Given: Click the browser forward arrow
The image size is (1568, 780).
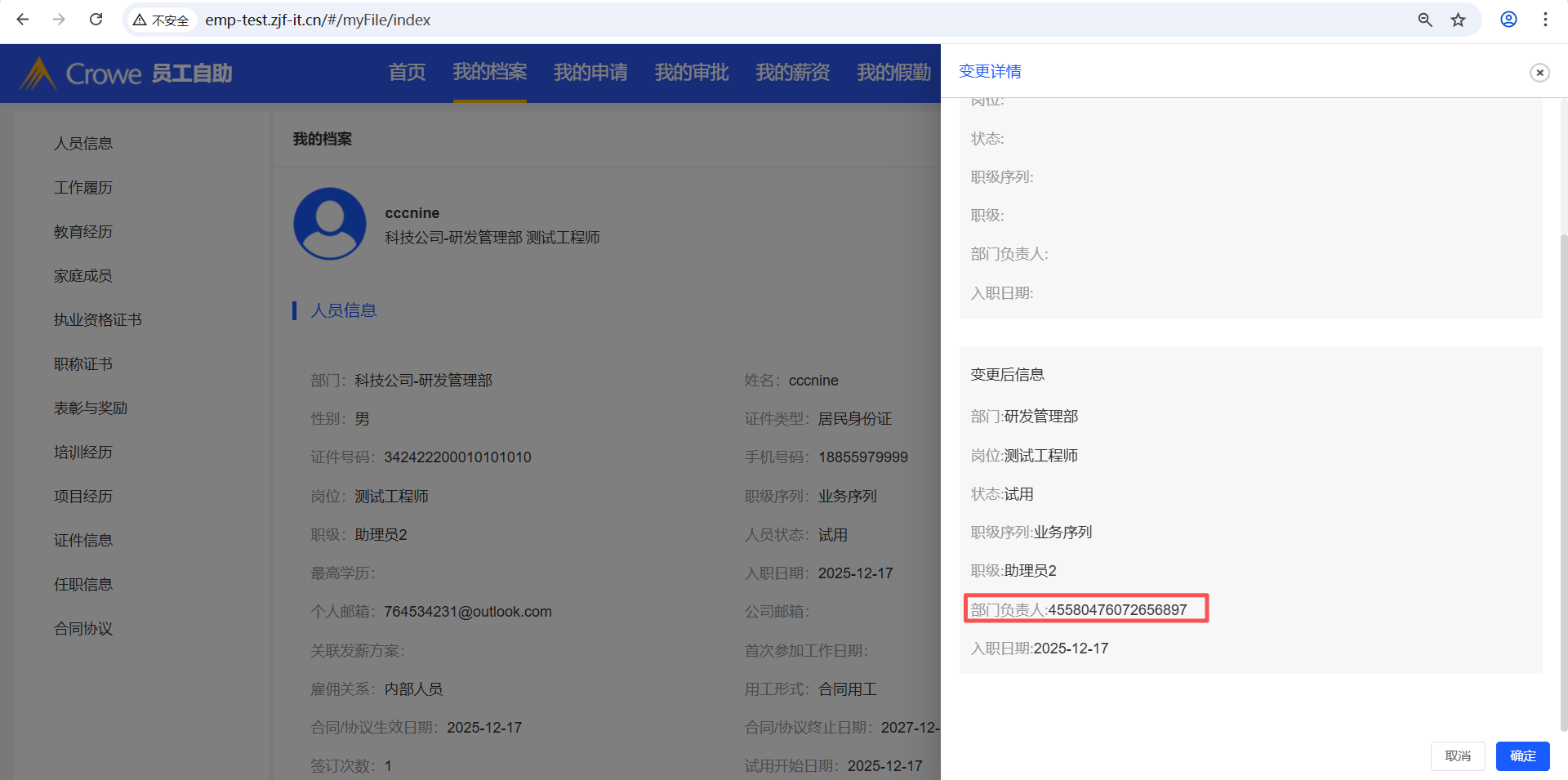Looking at the screenshot, I should pos(59,20).
